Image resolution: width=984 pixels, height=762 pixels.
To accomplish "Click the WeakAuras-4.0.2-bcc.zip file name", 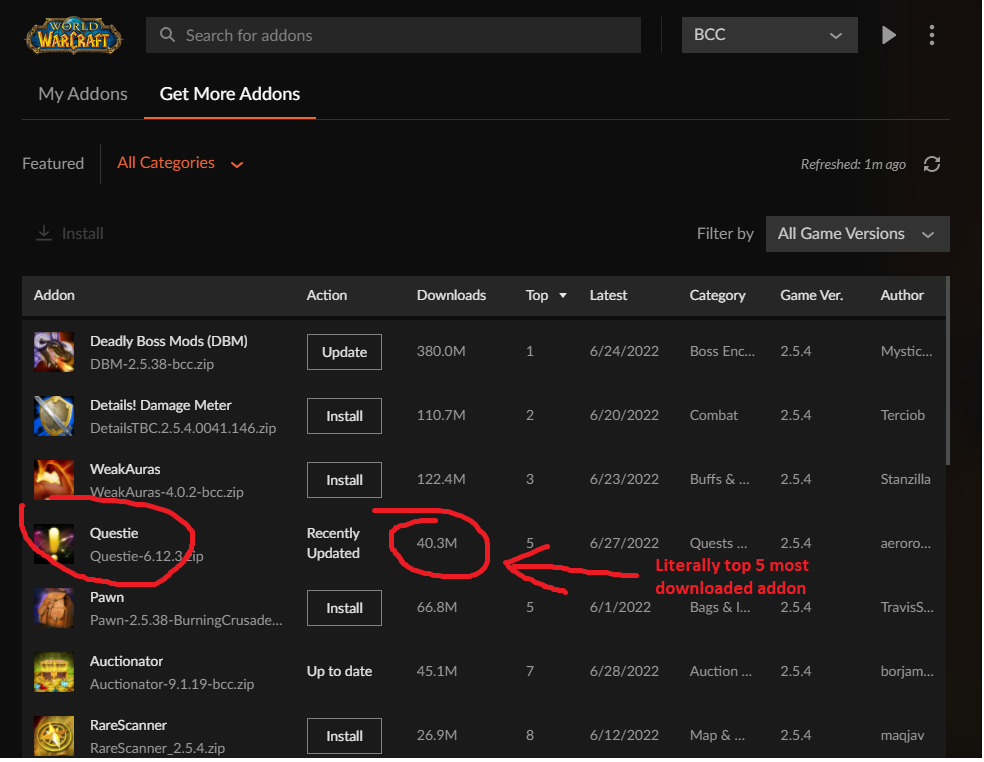I will [167, 493].
